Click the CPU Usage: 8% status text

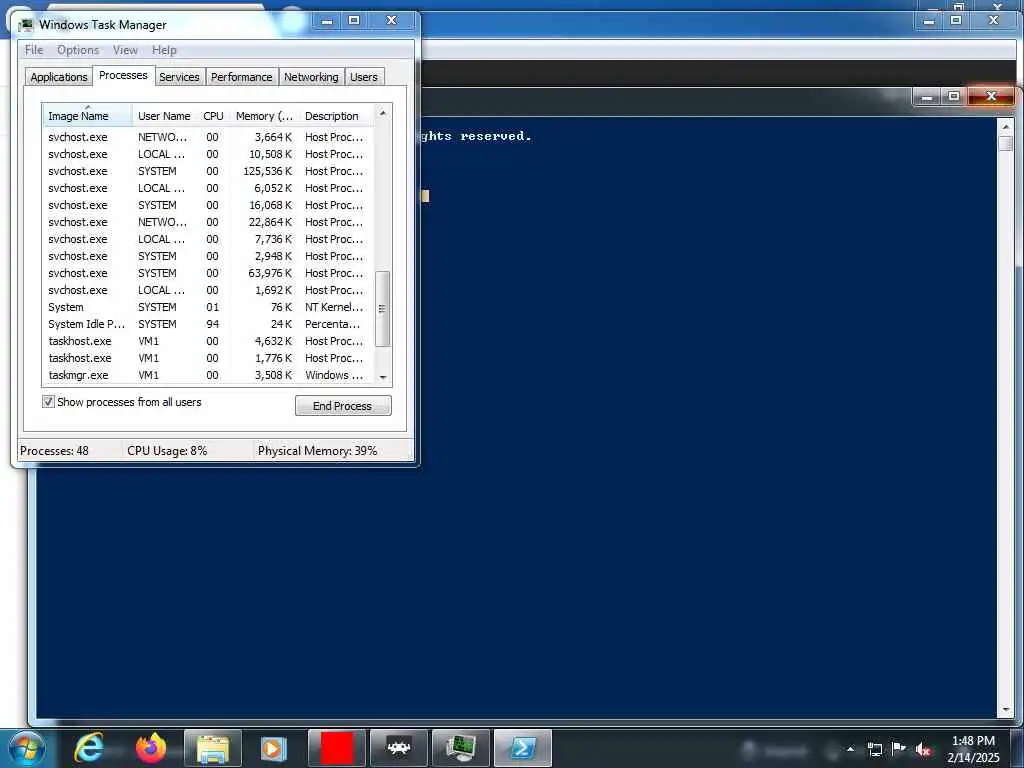point(167,451)
